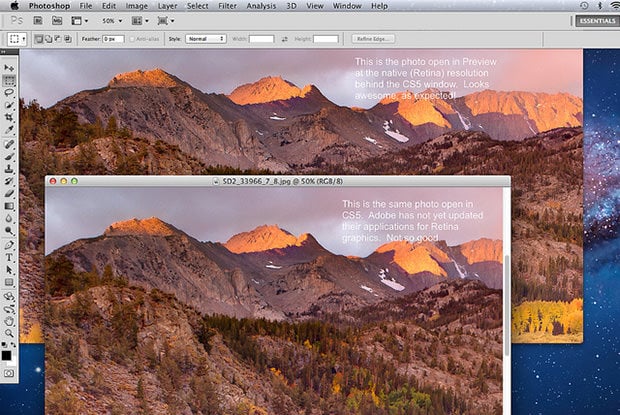Select the Blur tool

tap(9, 218)
